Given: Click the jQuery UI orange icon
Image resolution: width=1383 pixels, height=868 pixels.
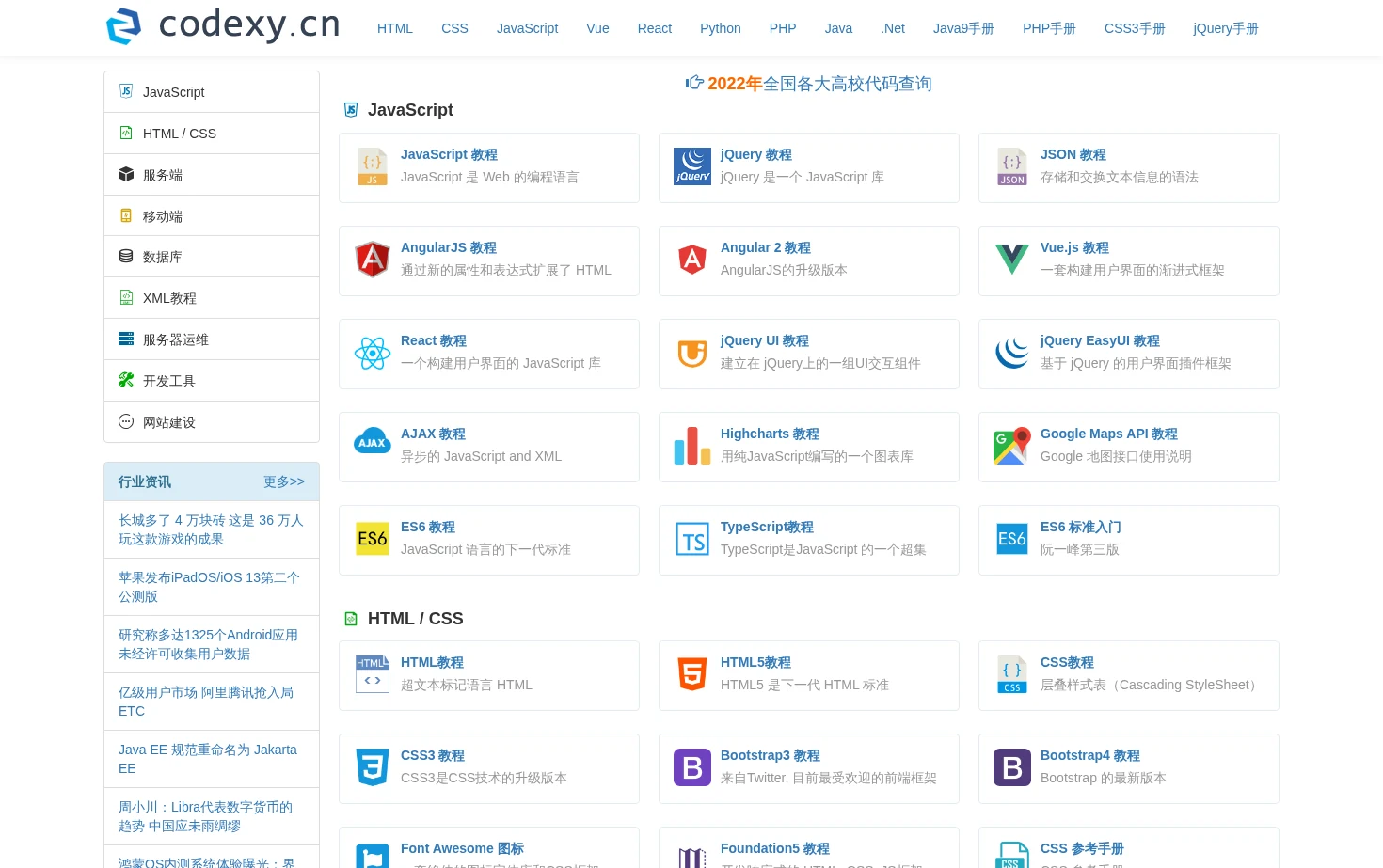Looking at the screenshot, I should (692, 354).
